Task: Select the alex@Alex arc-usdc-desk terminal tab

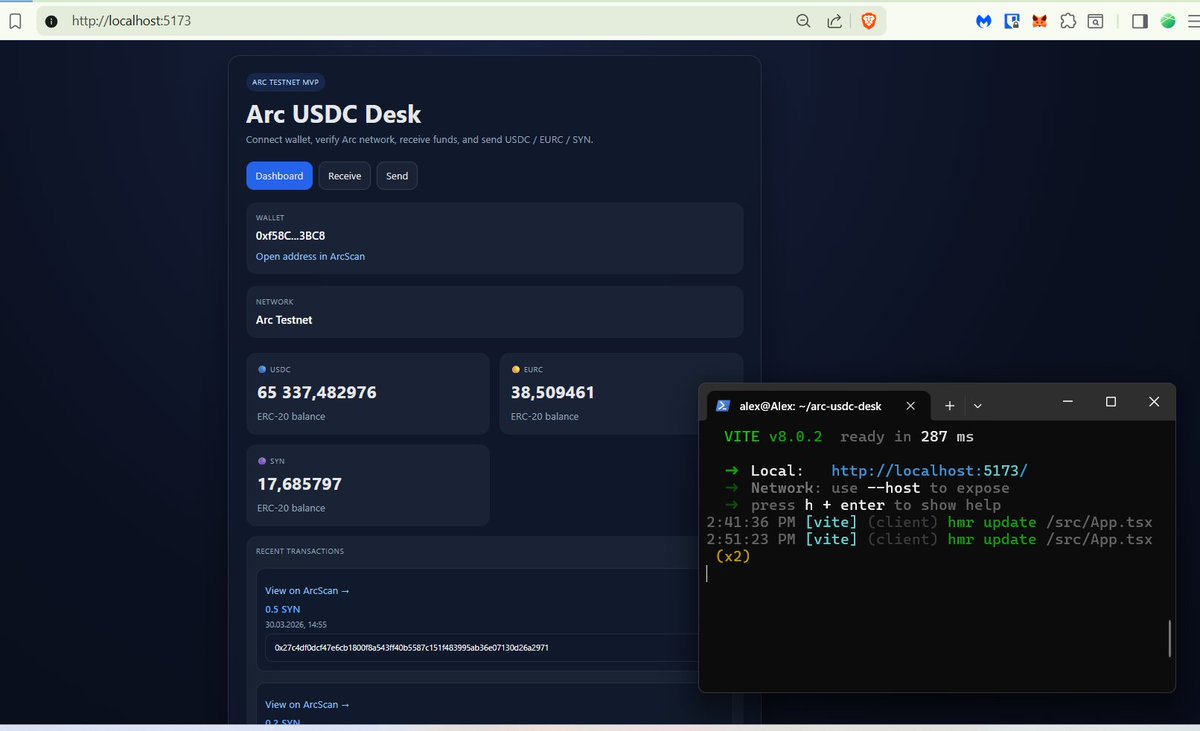Action: [817, 405]
